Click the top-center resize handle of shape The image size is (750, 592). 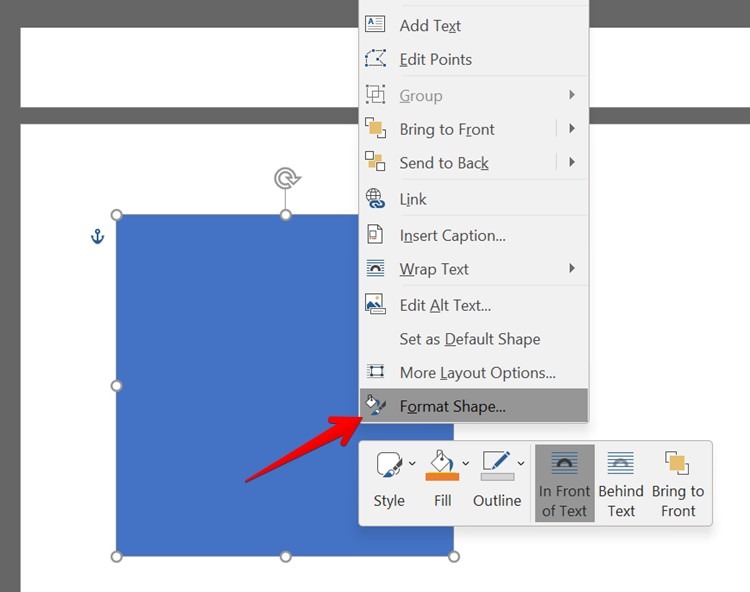[x=286, y=215]
